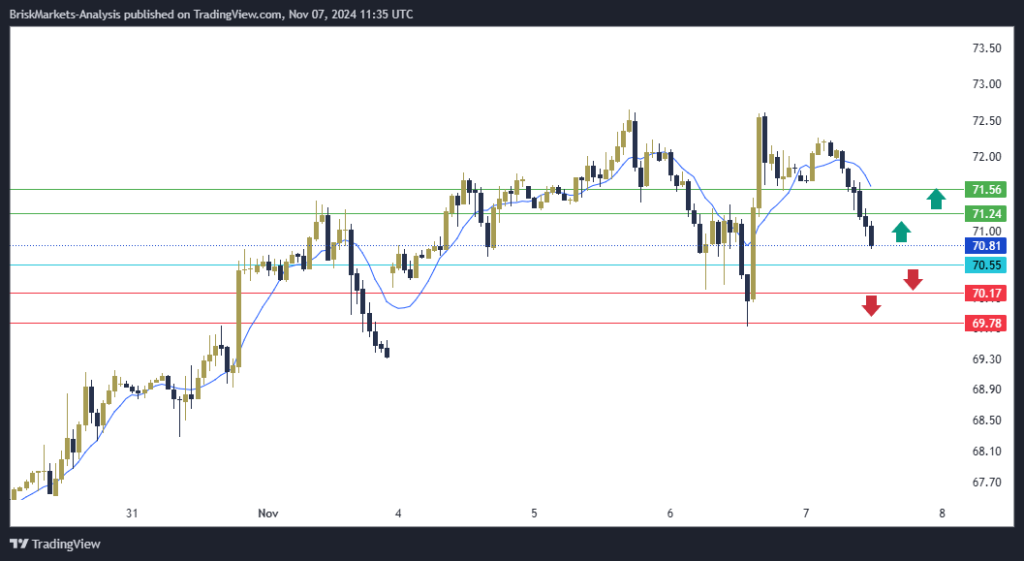Select the blue 70.81 current price label

click(986, 245)
